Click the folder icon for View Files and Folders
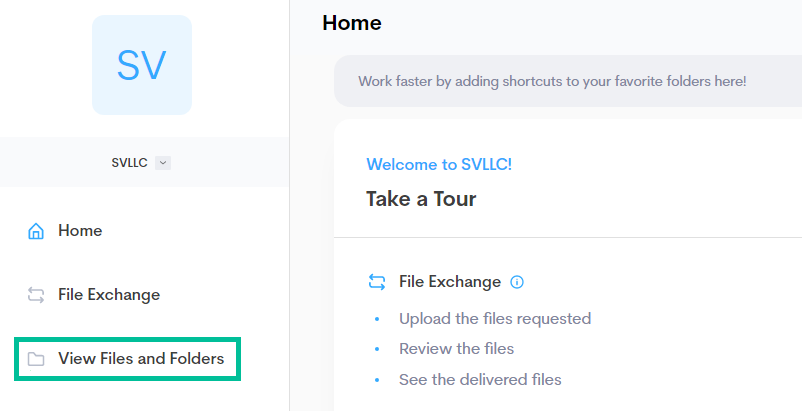The height and width of the screenshot is (411, 802). (x=36, y=359)
